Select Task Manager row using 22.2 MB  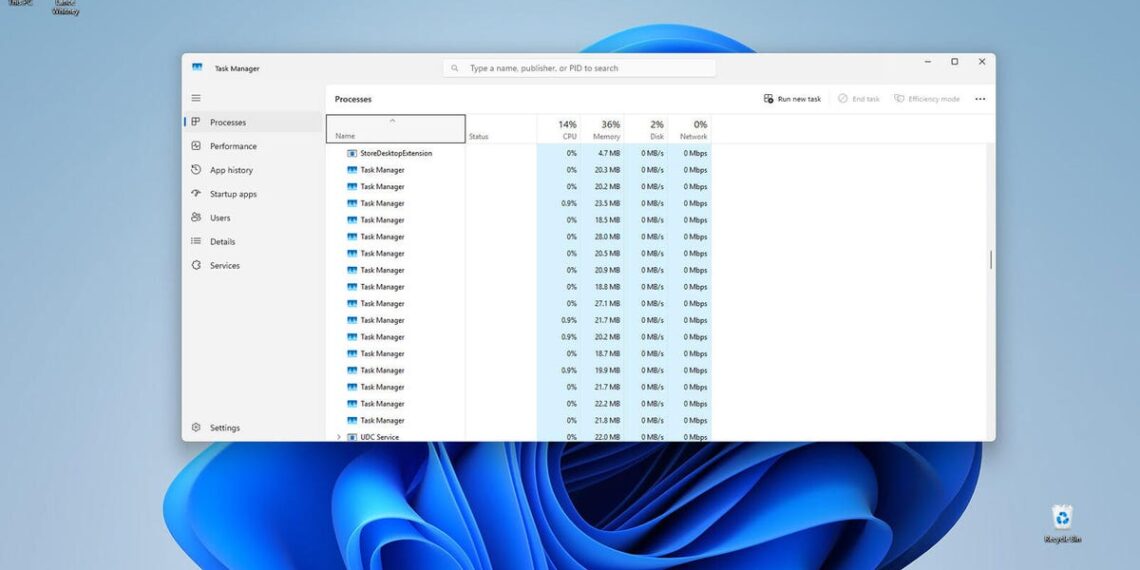518,404
